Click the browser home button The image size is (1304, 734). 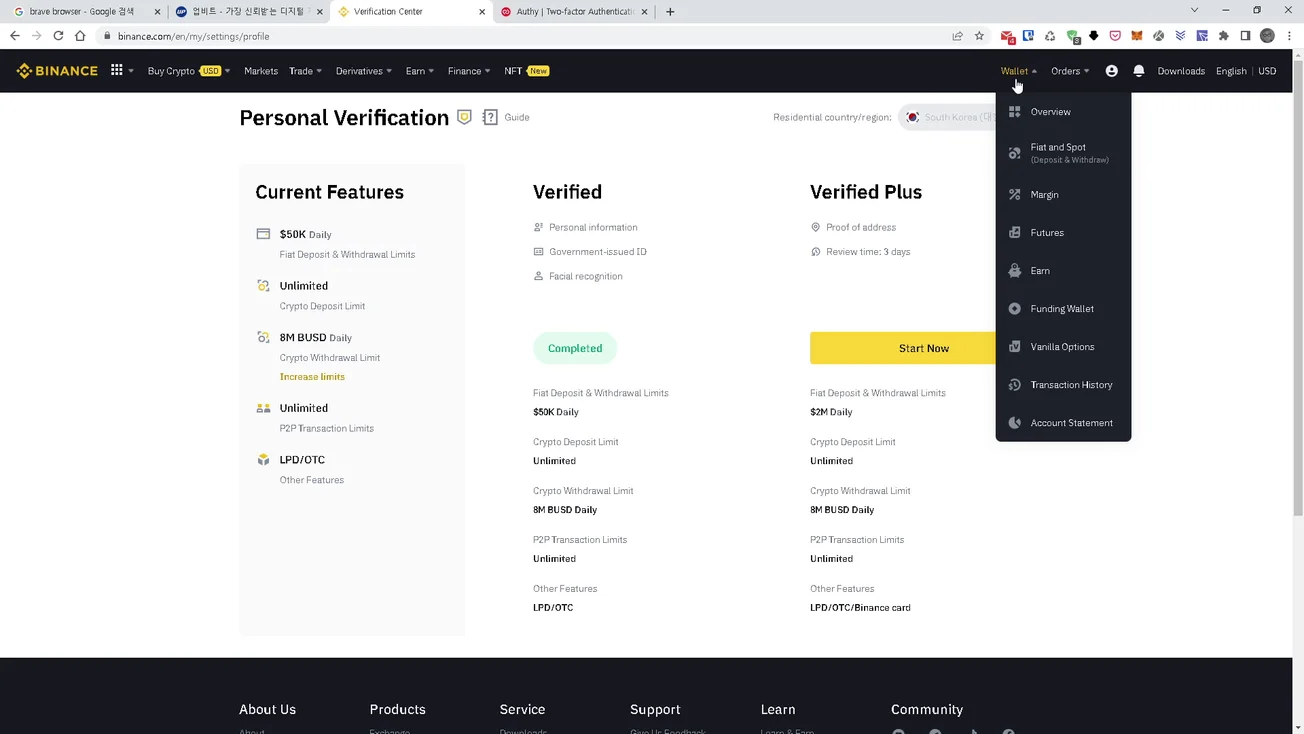80,36
